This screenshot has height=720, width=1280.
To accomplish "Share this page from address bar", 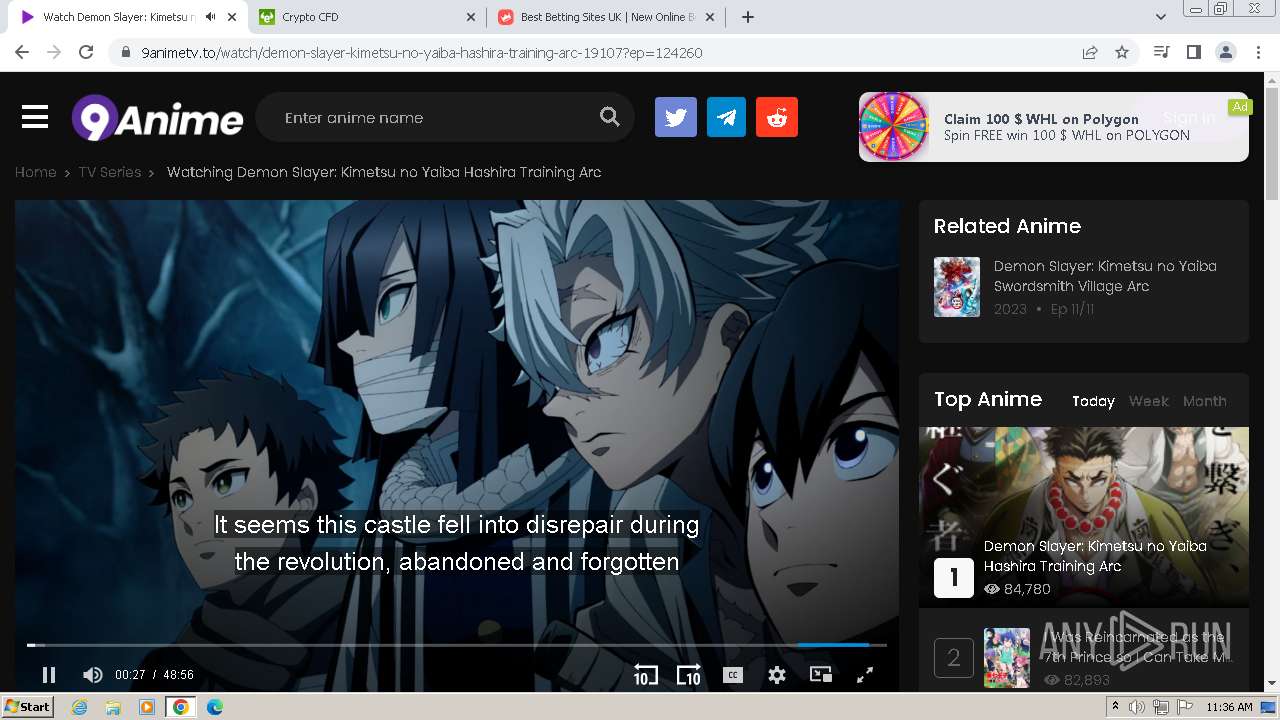I will pyautogui.click(x=1090, y=53).
